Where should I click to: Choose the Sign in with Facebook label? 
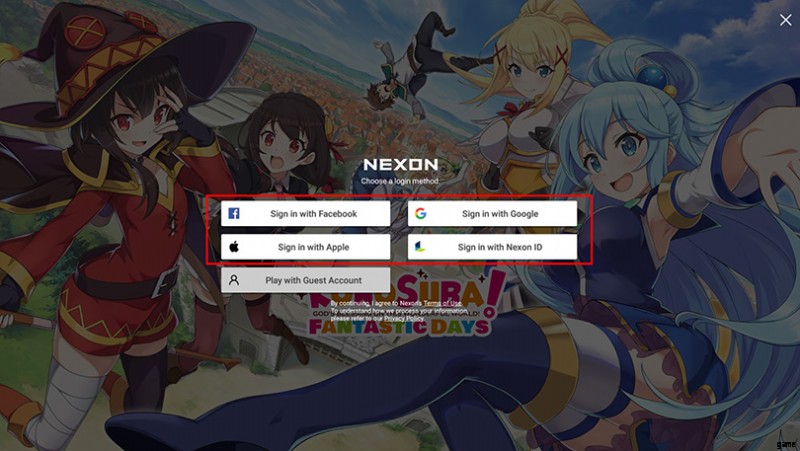coord(313,214)
